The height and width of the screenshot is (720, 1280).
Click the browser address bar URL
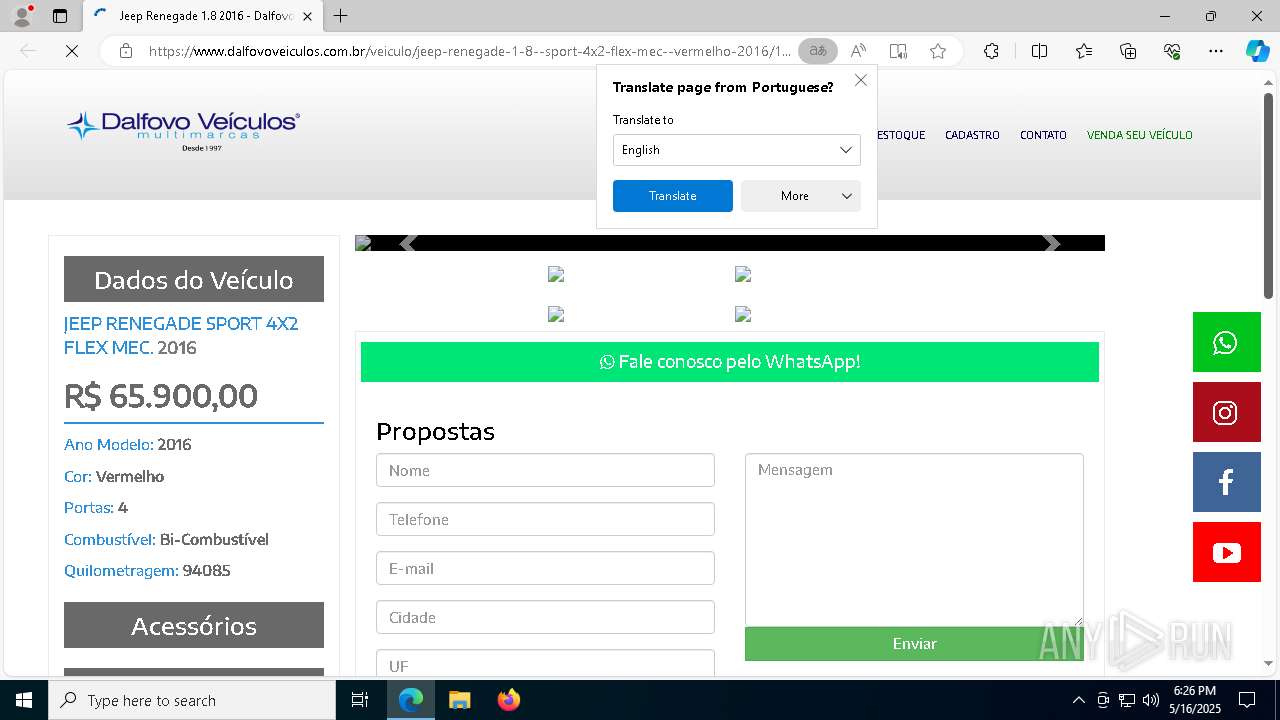[469, 51]
